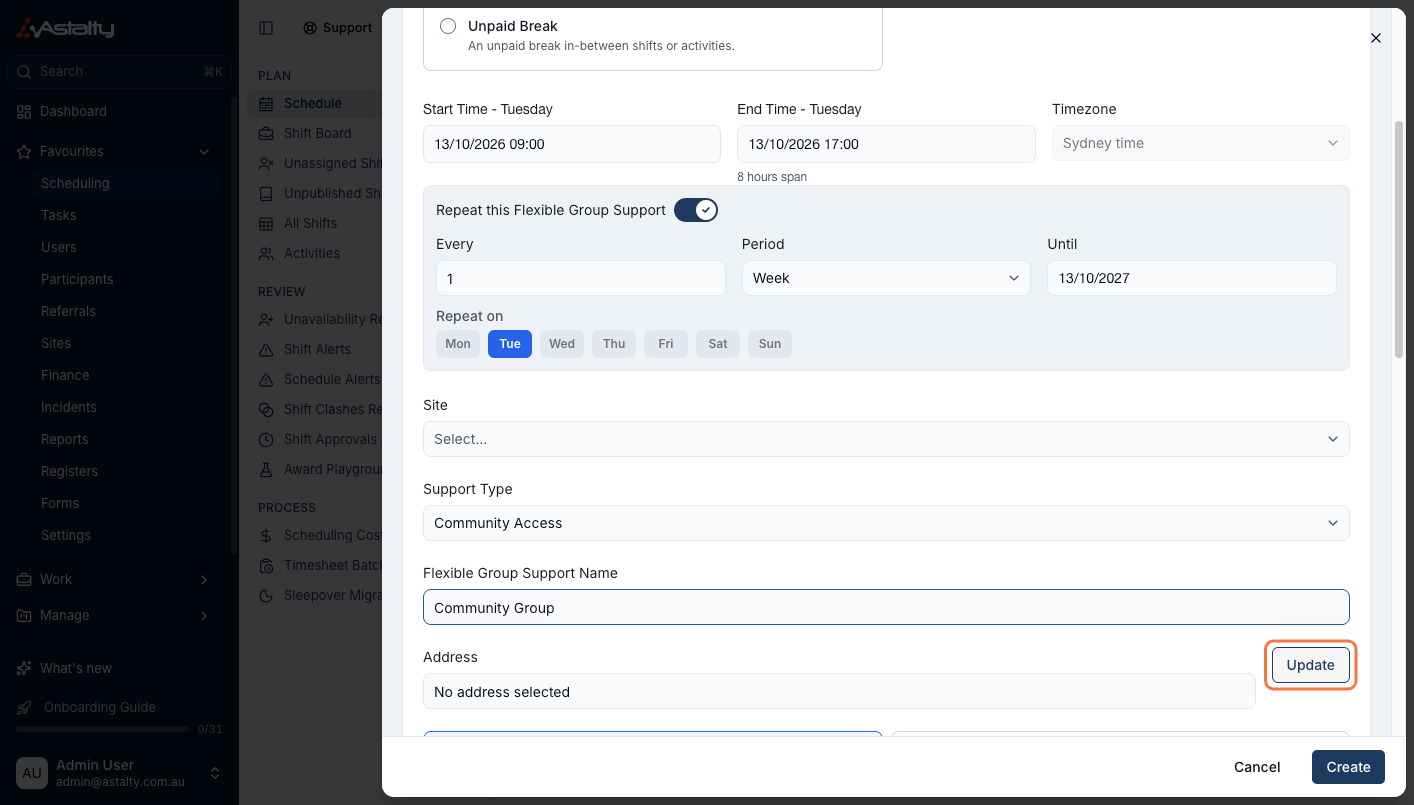Click the Onboarding Guide rocket icon
The width and height of the screenshot is (1414, 805).
(x=24, y=707)
